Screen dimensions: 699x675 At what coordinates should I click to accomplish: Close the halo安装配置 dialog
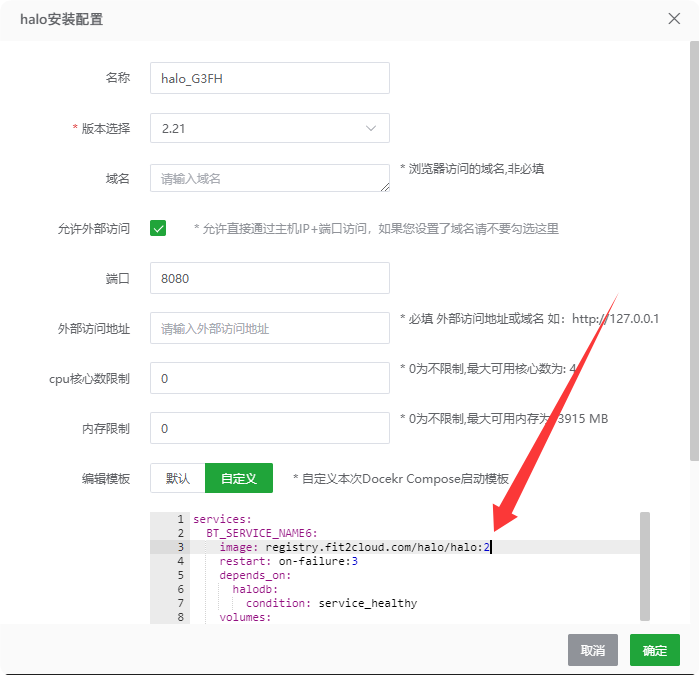[x=674, y=18]
